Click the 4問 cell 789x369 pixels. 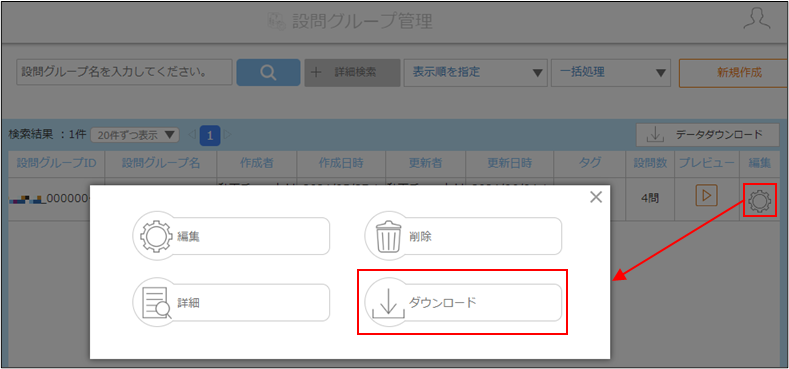point(650,198)
